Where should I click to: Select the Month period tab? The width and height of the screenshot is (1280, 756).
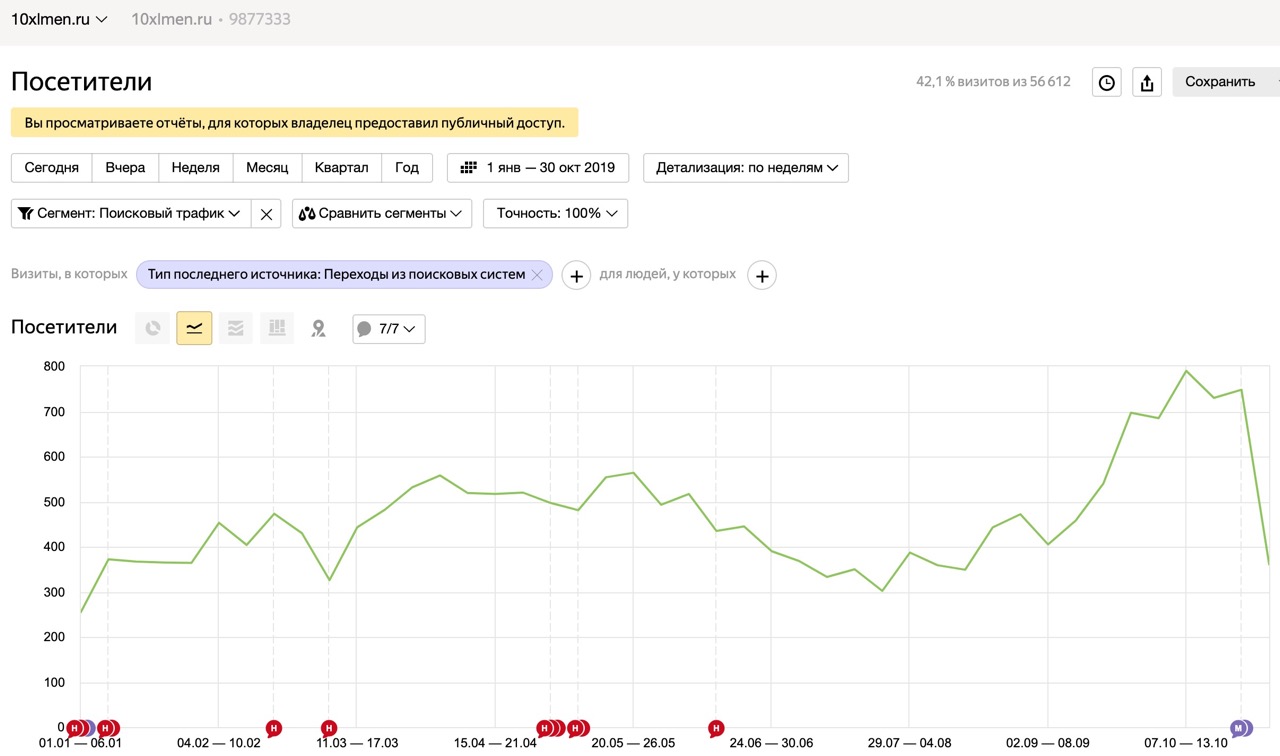pos(267,168)
